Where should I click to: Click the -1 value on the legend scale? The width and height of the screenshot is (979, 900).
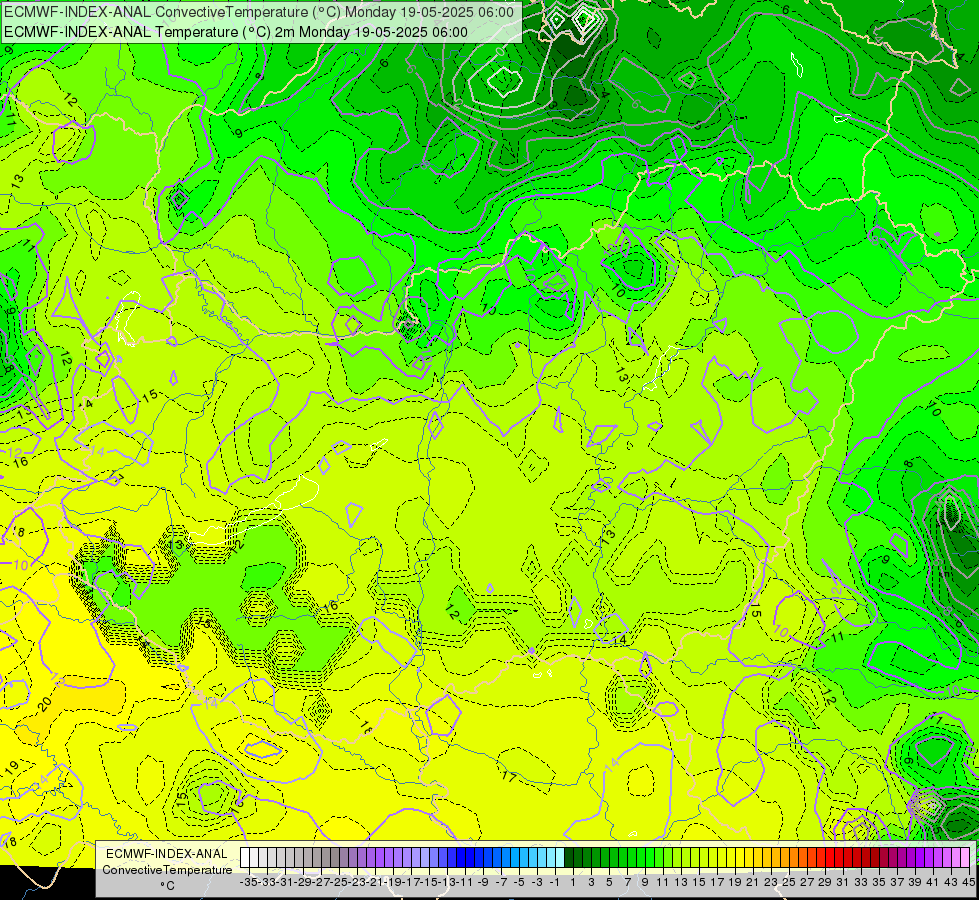(554, 883)
